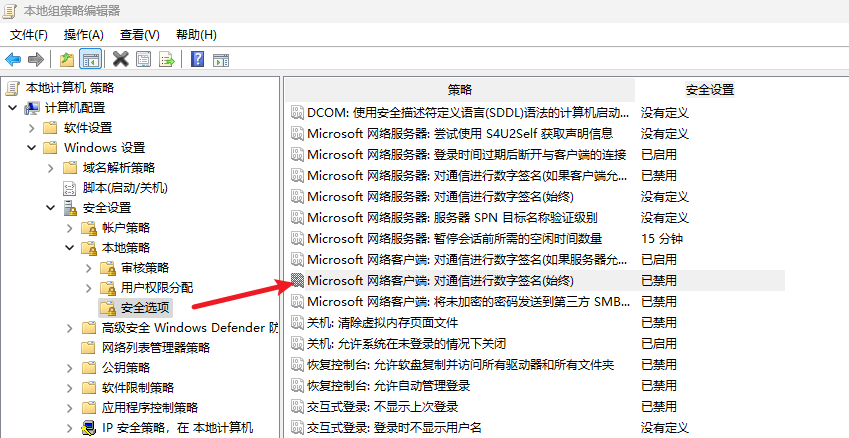
Task: Collapse the 计算机配置 node
Action: point(12,108)
